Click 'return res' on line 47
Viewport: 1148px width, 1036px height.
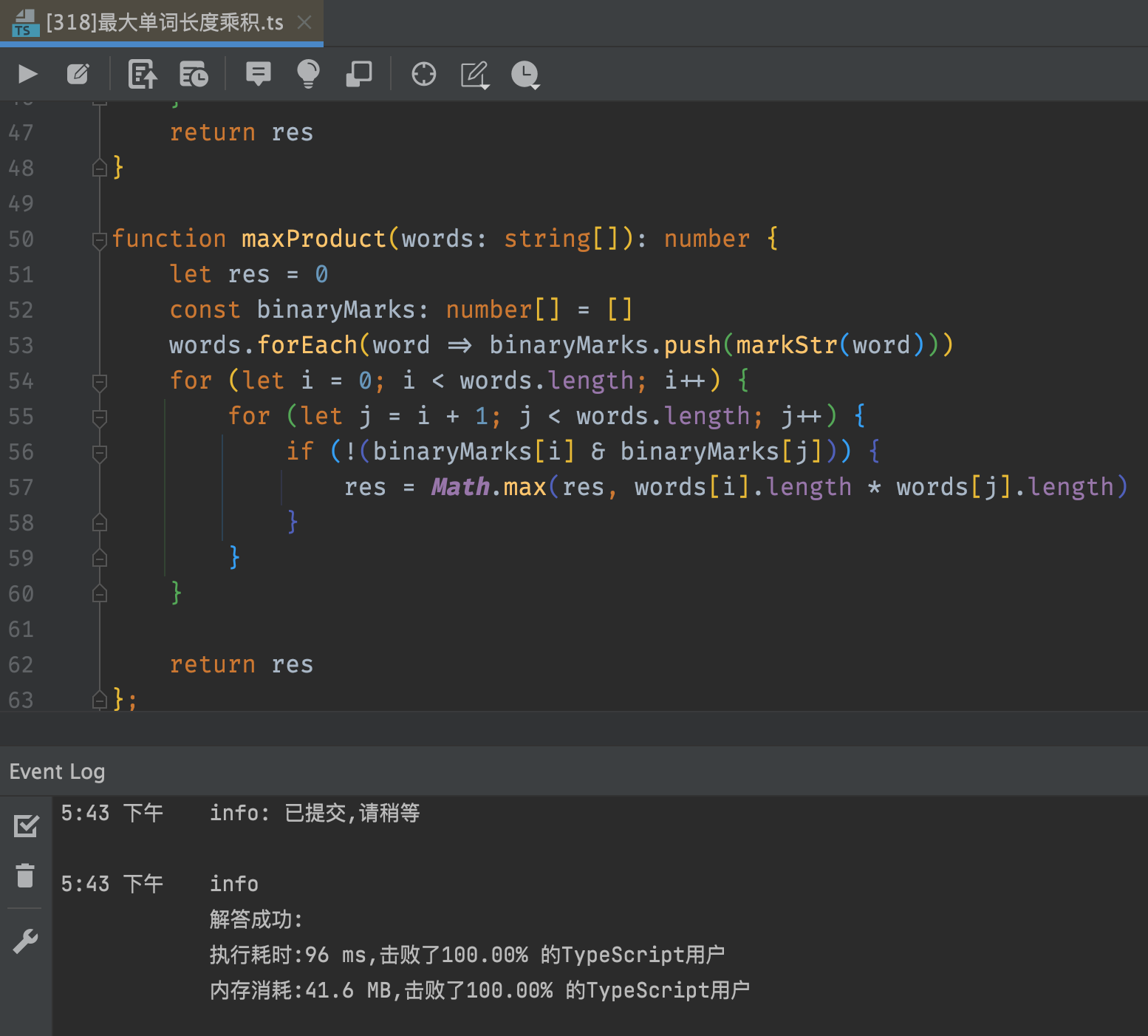click(x=242, y=132)
